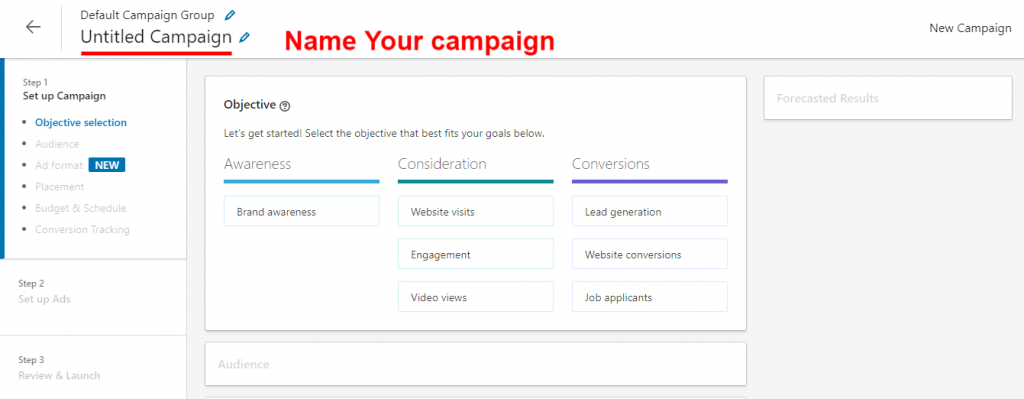The height and width of the screenshot is (399, 1024).
Task: Open the Objective help question icon
Action: click(x=284, y=105)
